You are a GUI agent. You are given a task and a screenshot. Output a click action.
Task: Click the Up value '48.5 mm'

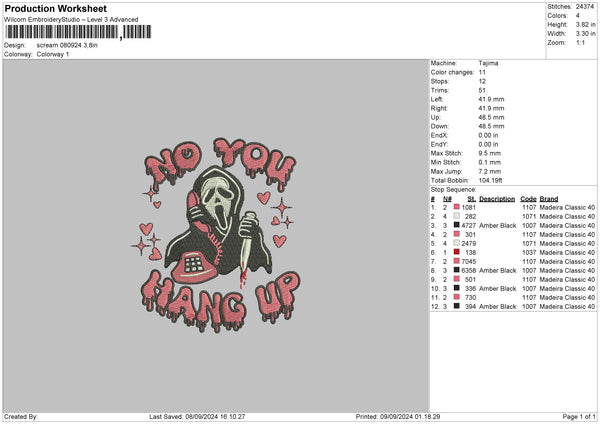click(491, 117)
